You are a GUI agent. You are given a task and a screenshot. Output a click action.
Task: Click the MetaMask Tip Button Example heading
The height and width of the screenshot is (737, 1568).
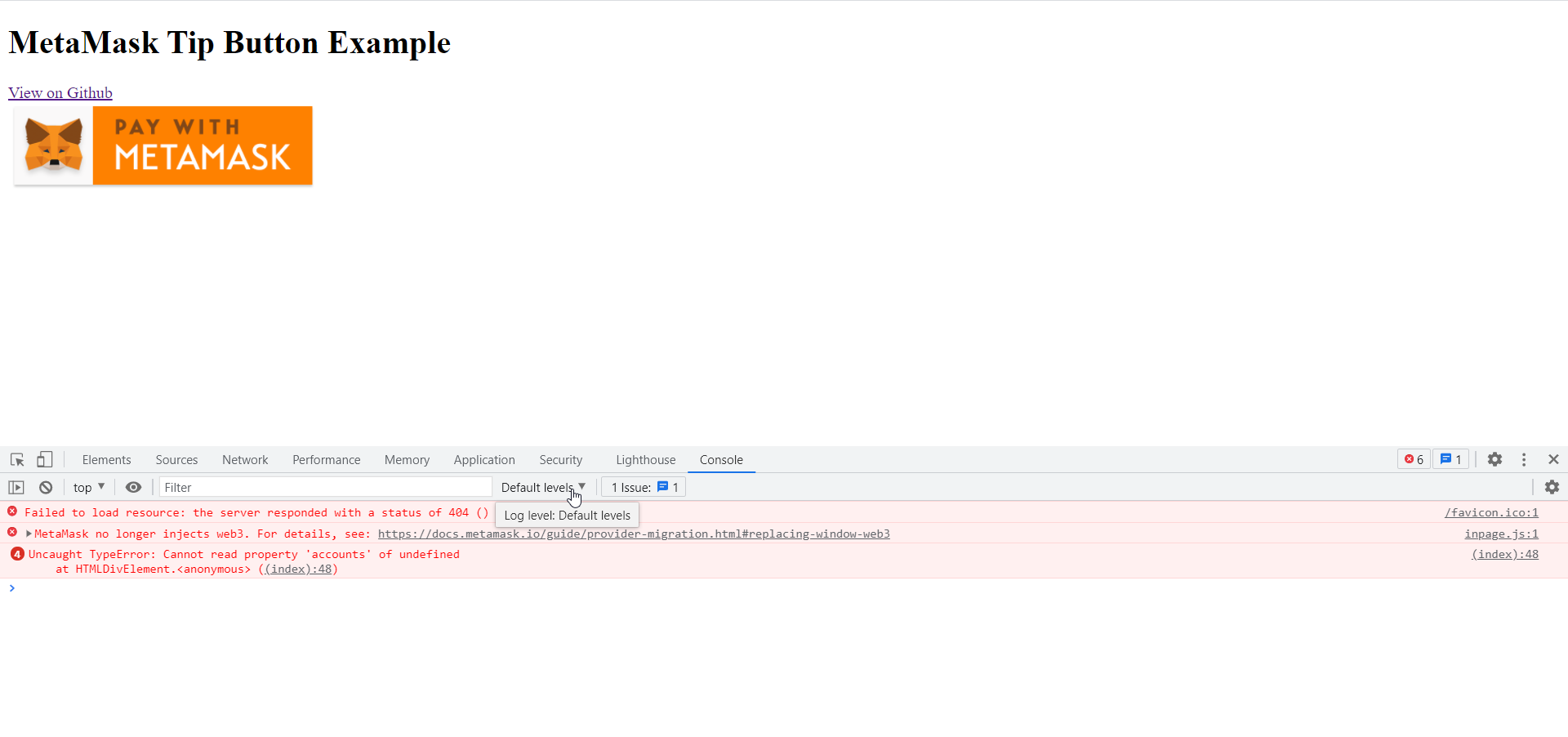(229, 42)
